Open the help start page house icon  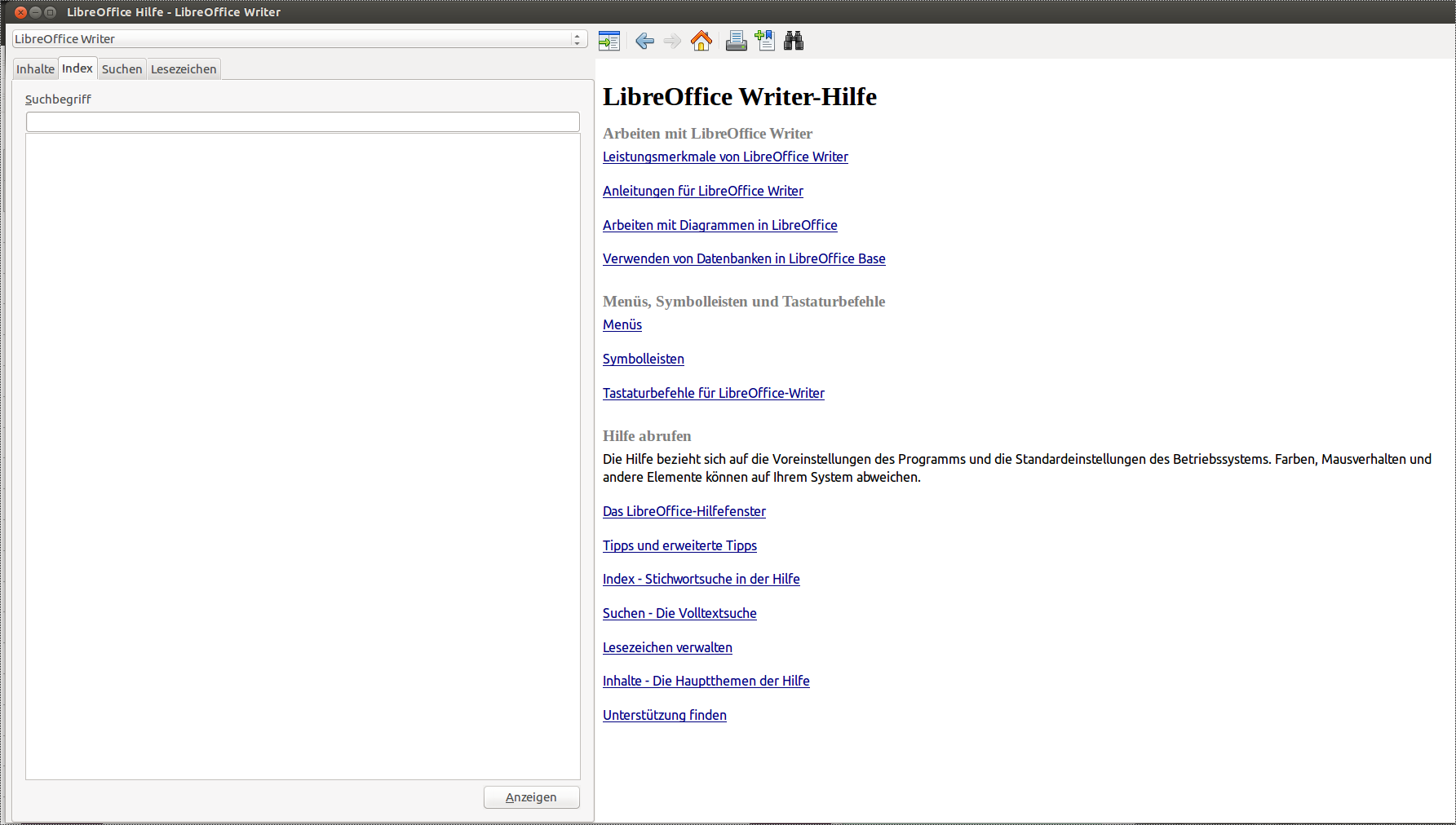[x=701, y=41]
